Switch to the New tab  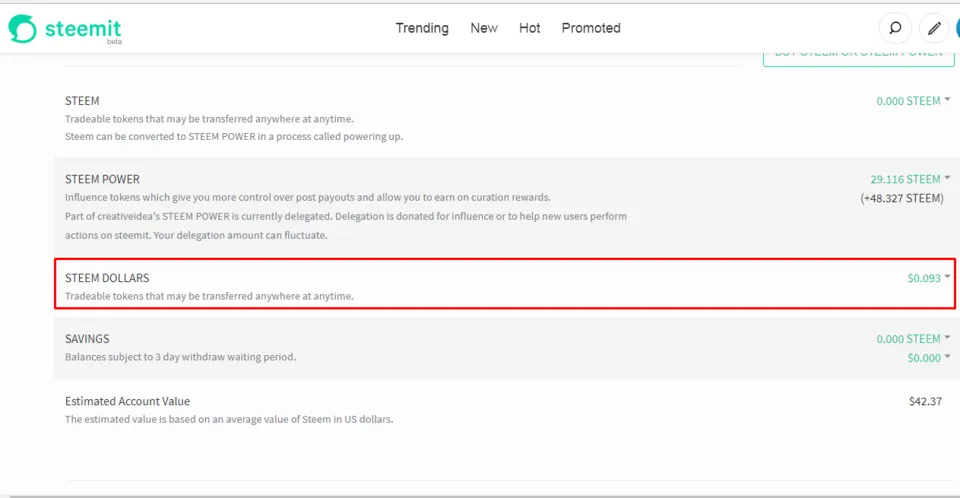point(484,28)
